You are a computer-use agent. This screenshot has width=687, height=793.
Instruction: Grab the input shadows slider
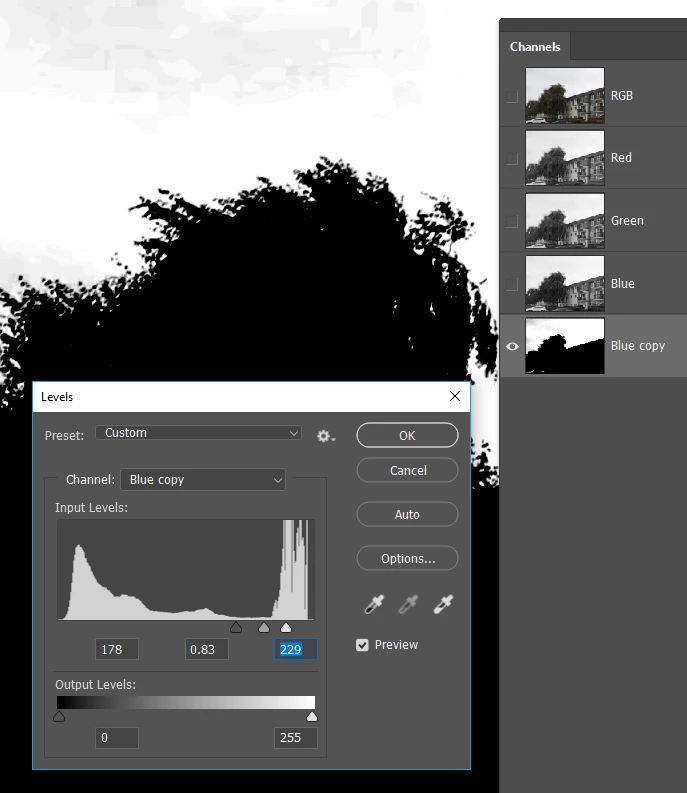tap(236, 628)
